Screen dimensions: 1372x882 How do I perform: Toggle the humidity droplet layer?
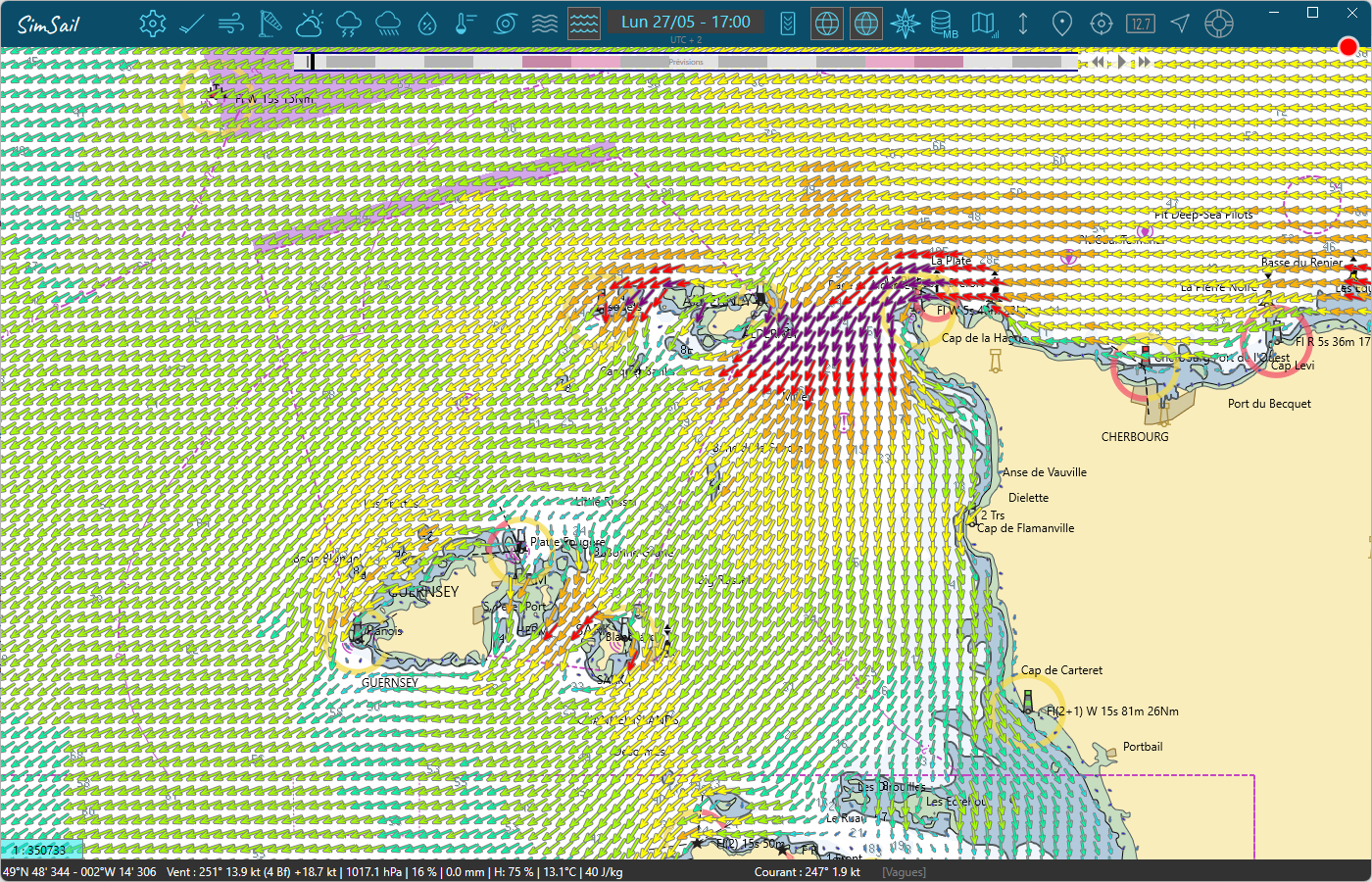427,24
